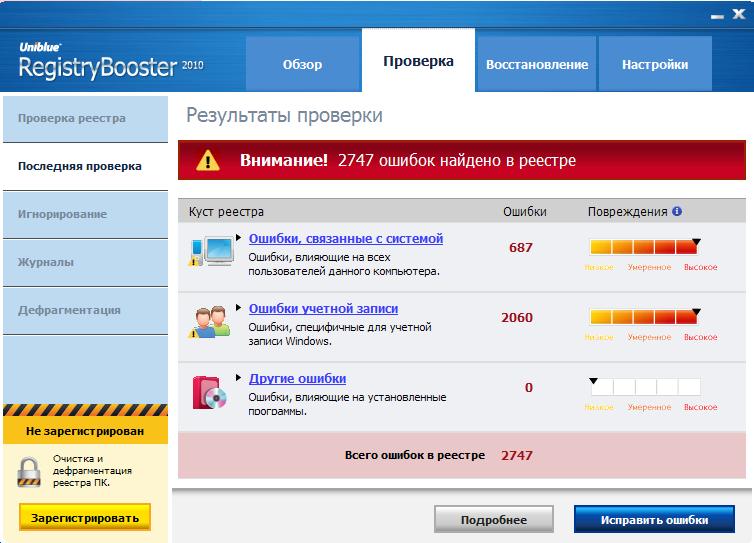Image resolution: width=754 pixels, height=543 pixels.
Task: Click the yellow warning triangle icon
Action: pyautogui.click(x=207, y=160)
